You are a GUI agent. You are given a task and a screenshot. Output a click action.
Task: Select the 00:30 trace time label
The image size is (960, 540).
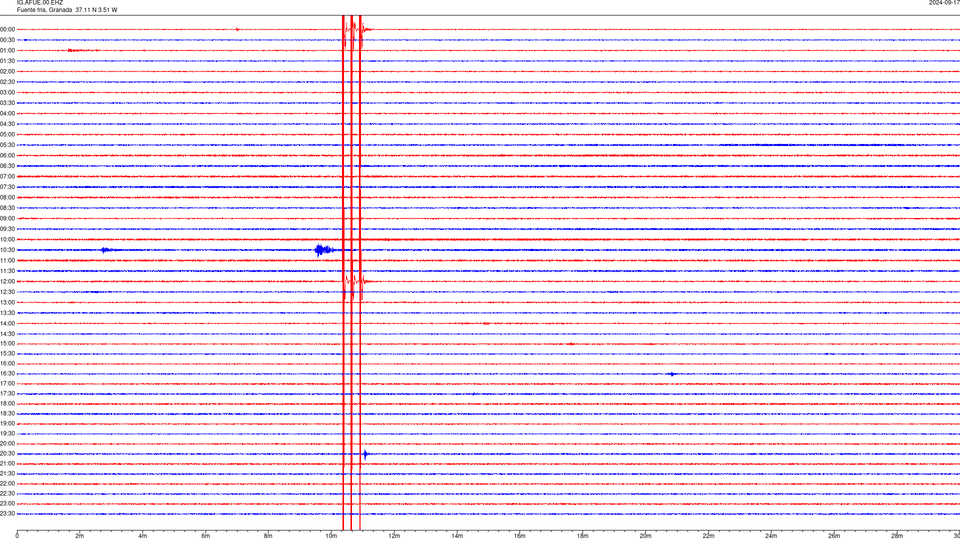coord(8,40)
